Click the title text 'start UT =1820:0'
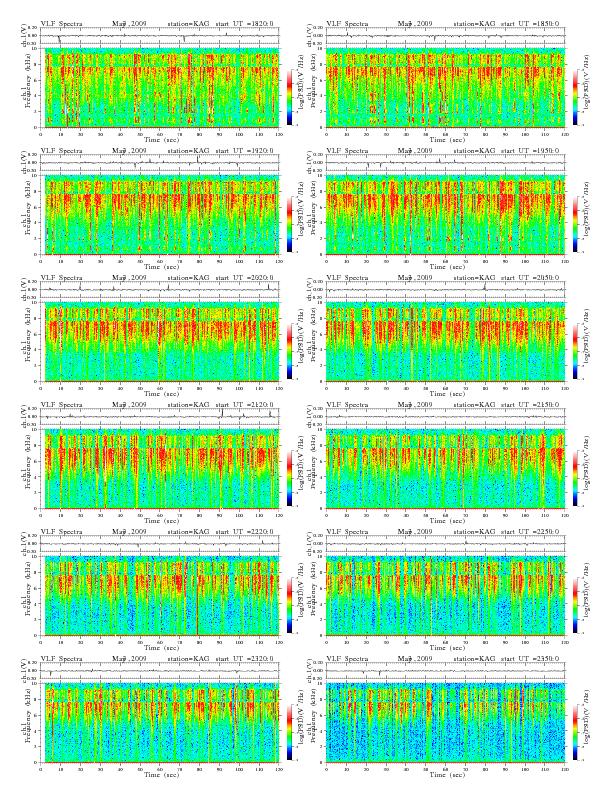This screenshot has width=612, height=792. click(x=244, y=24)
